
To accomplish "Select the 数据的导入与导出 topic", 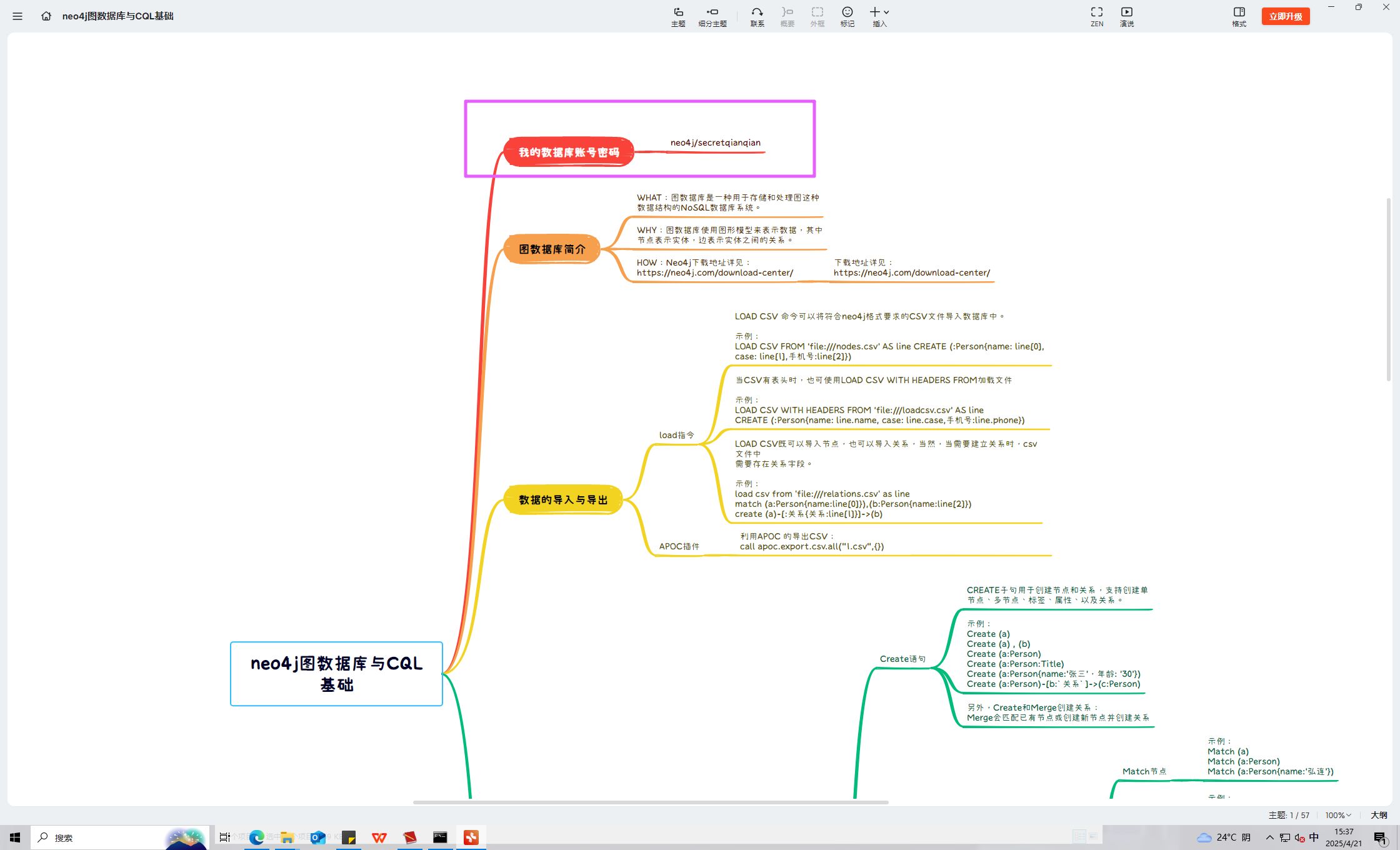I will pos(563,500).
